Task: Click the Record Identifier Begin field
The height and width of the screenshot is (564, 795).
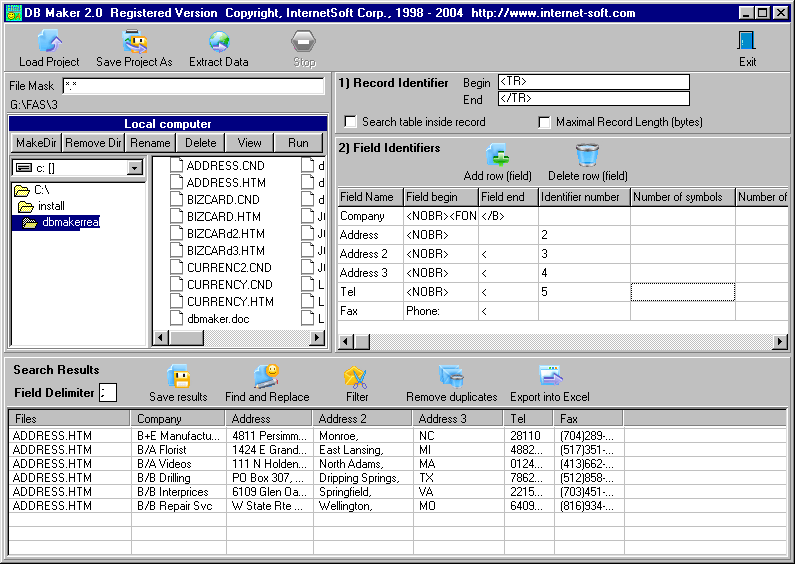Action: point(594,82)
